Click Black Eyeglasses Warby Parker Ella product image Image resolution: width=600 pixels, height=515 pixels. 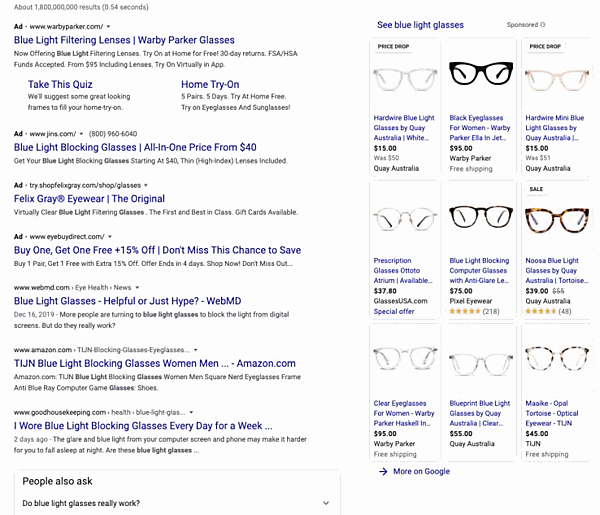coord(481,73)
